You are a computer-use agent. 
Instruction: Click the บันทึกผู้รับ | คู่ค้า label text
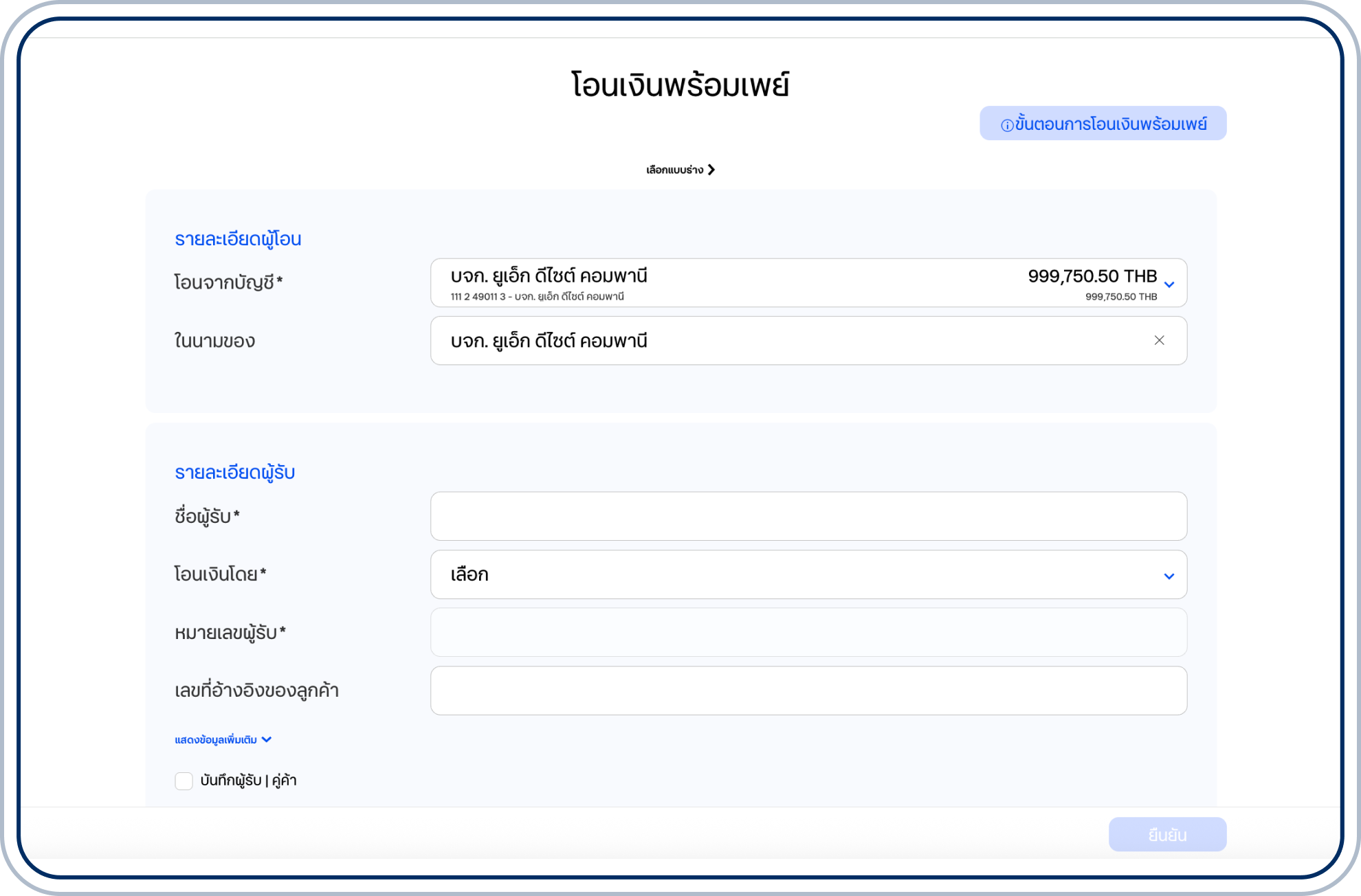coord(248,781)
